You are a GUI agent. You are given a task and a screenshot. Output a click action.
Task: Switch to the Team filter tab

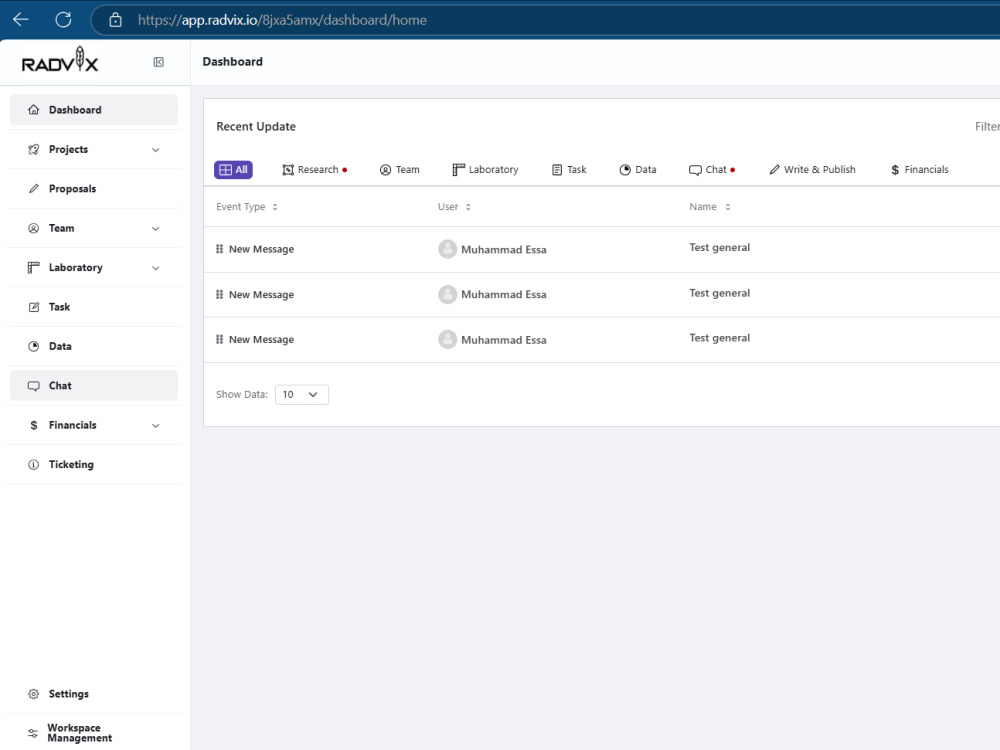pyautogui.click(x=400, y=170)
